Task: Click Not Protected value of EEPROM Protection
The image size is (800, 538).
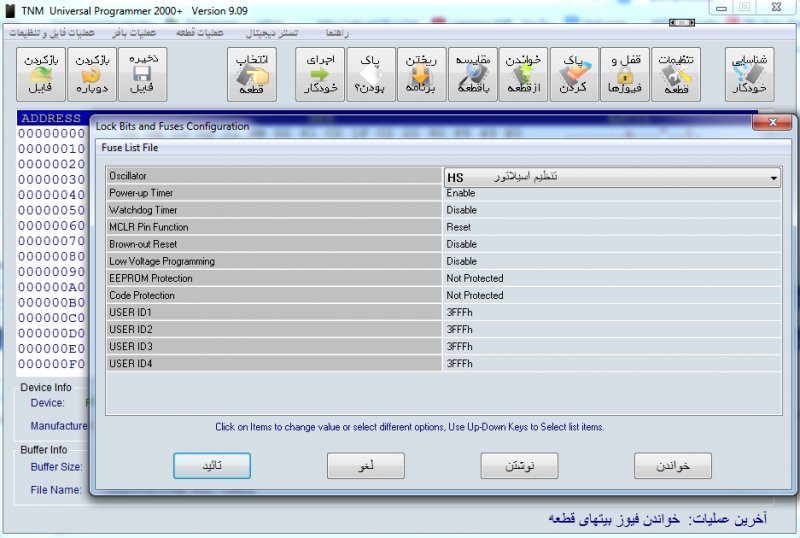Action: point(475,278)
